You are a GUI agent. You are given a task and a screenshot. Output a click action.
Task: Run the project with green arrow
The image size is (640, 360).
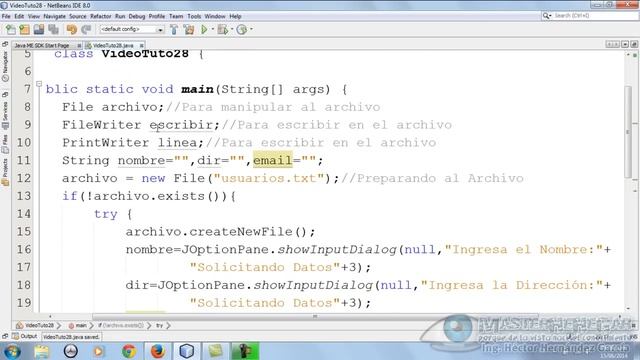tap(204, 29)
